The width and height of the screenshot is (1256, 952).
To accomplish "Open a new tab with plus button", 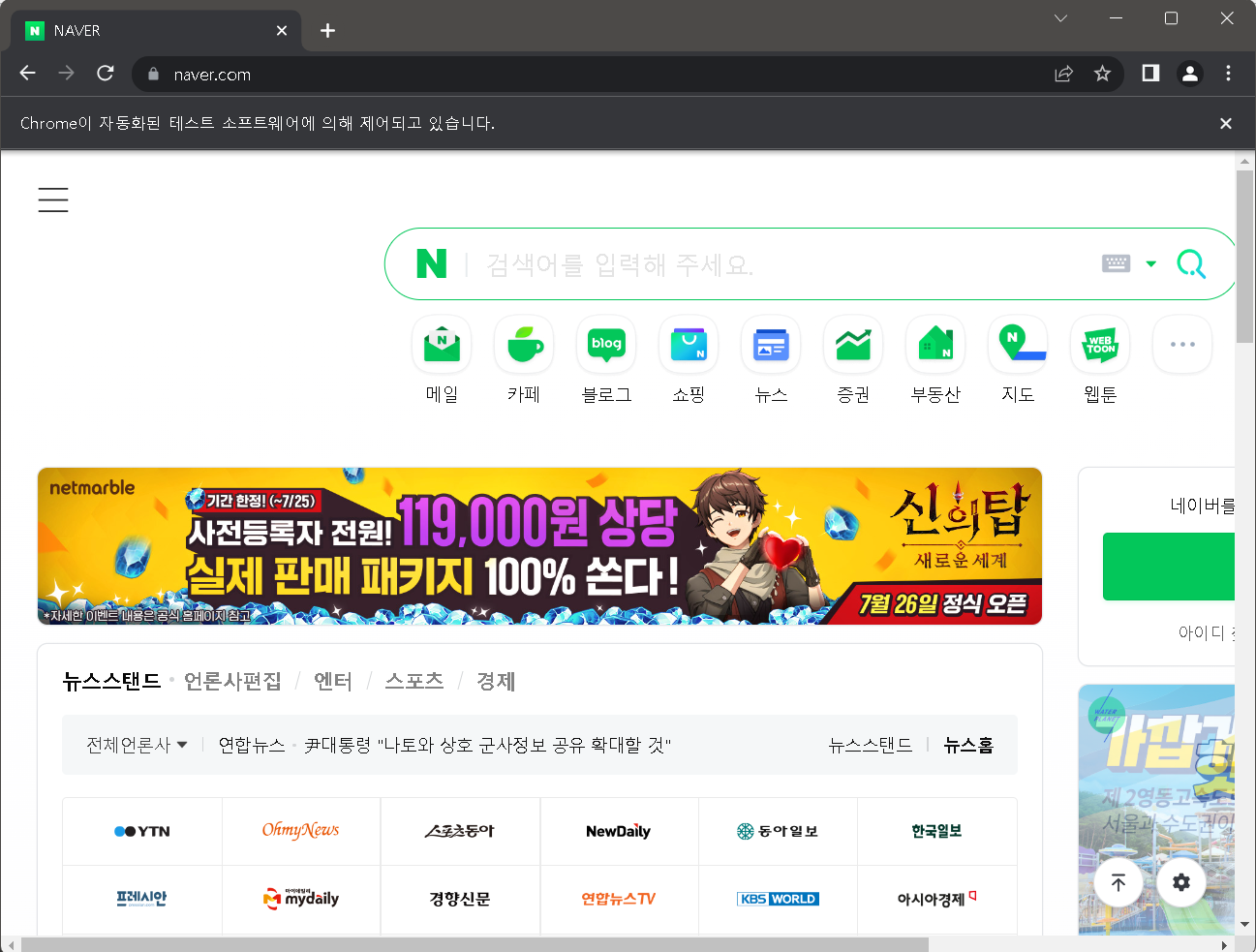I will pos(328,31).
